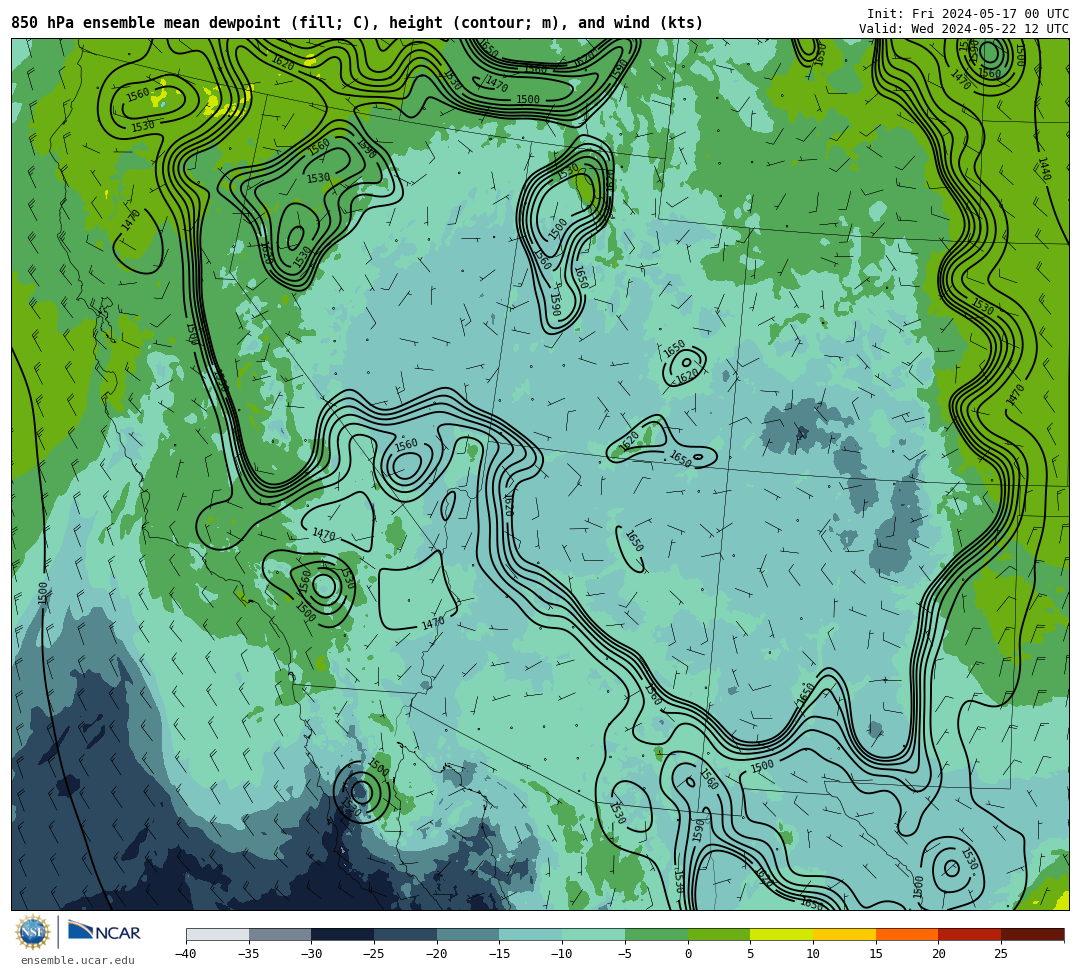Viewport: 1080px width, 973px height.
Task: Click the -10 colorbar tick label
Action: pos(561,954)
